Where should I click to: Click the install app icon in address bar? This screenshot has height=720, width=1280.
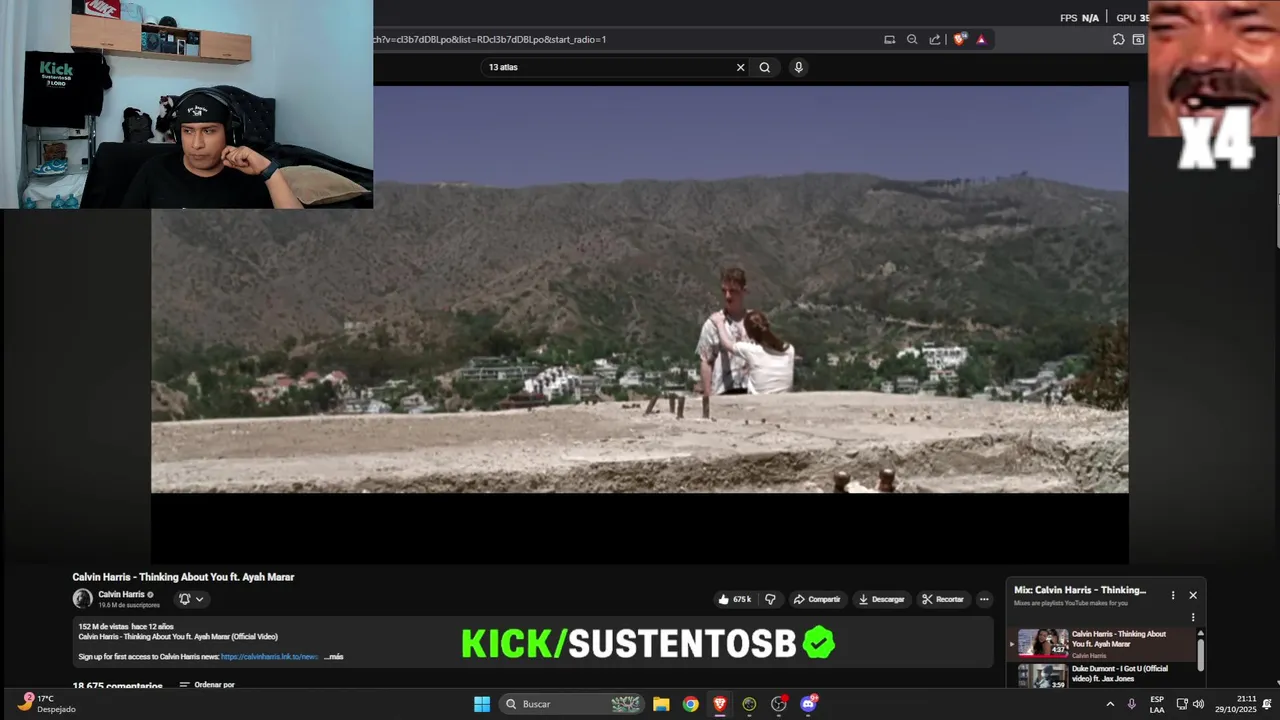tap(889, 40)
